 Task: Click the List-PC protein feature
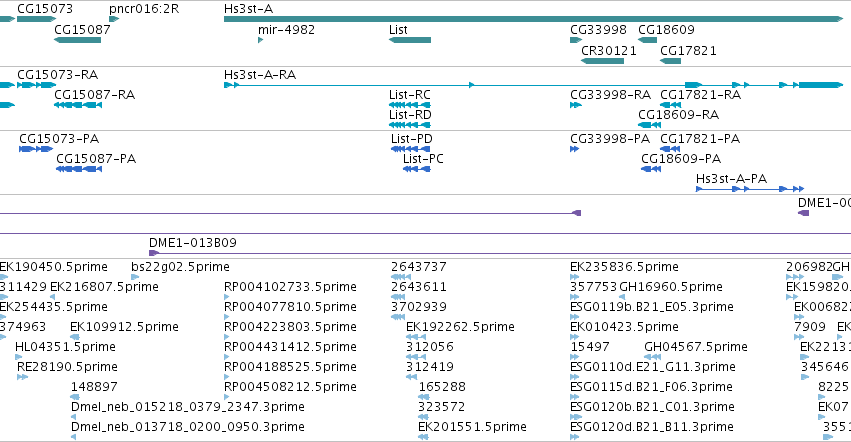417,169
